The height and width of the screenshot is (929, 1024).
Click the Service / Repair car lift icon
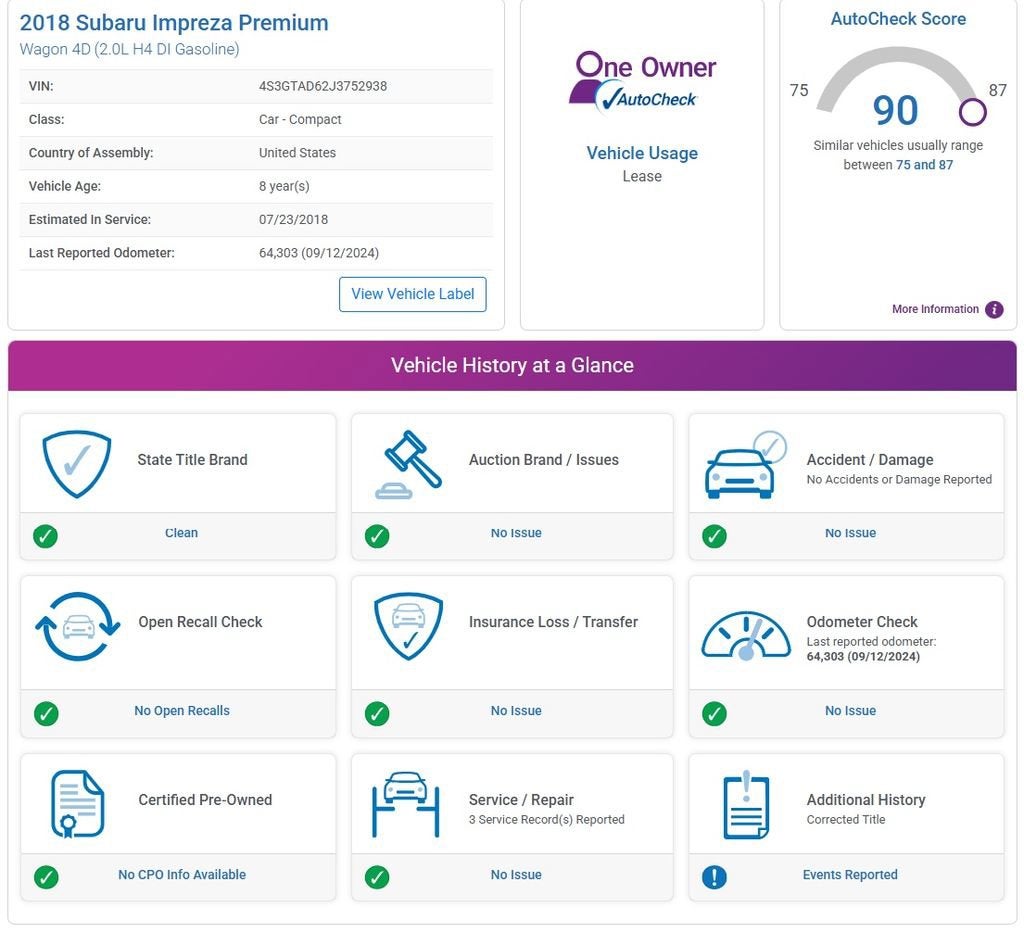pos(406,804)
